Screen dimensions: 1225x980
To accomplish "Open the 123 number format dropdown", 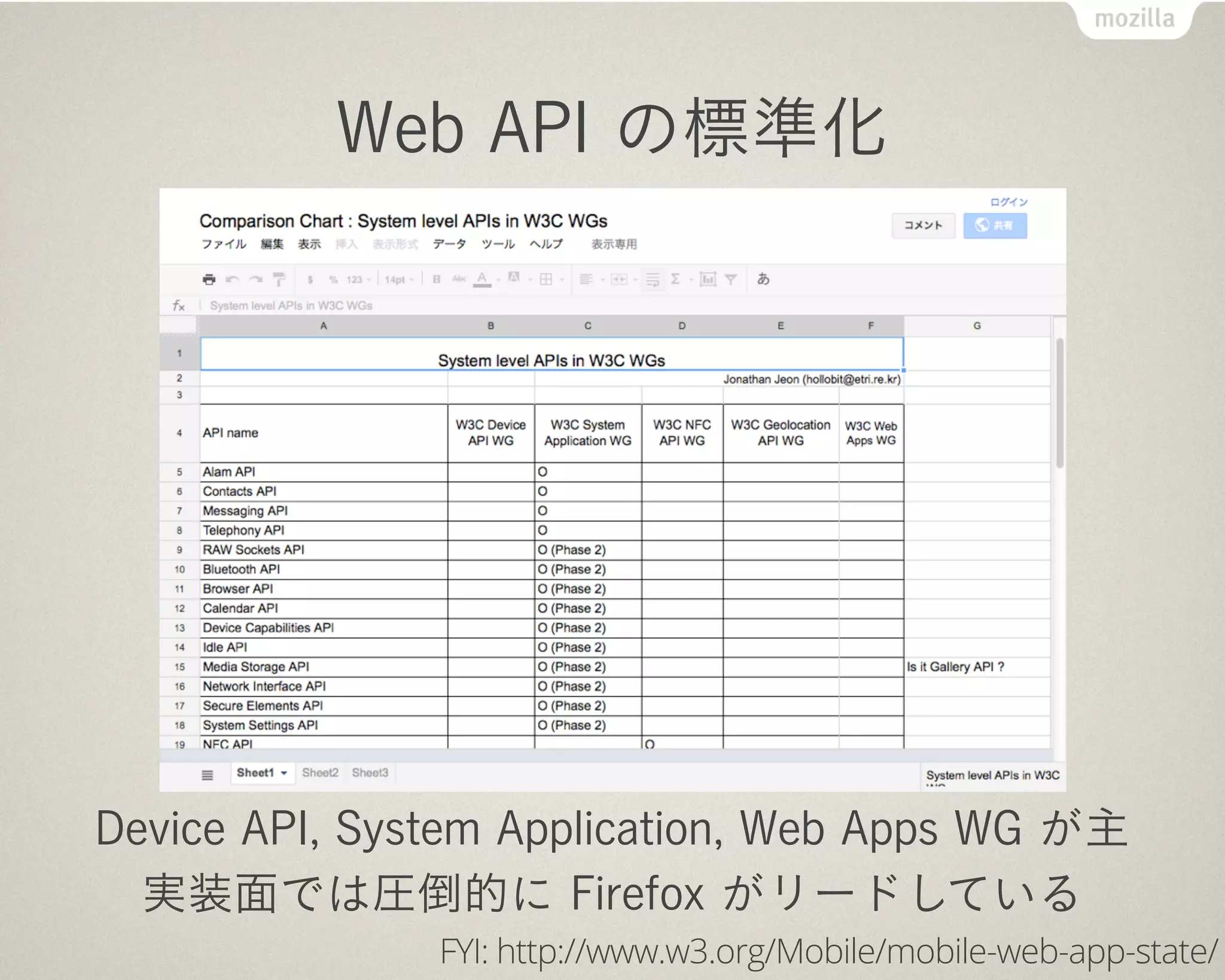I will click(359, 279).
